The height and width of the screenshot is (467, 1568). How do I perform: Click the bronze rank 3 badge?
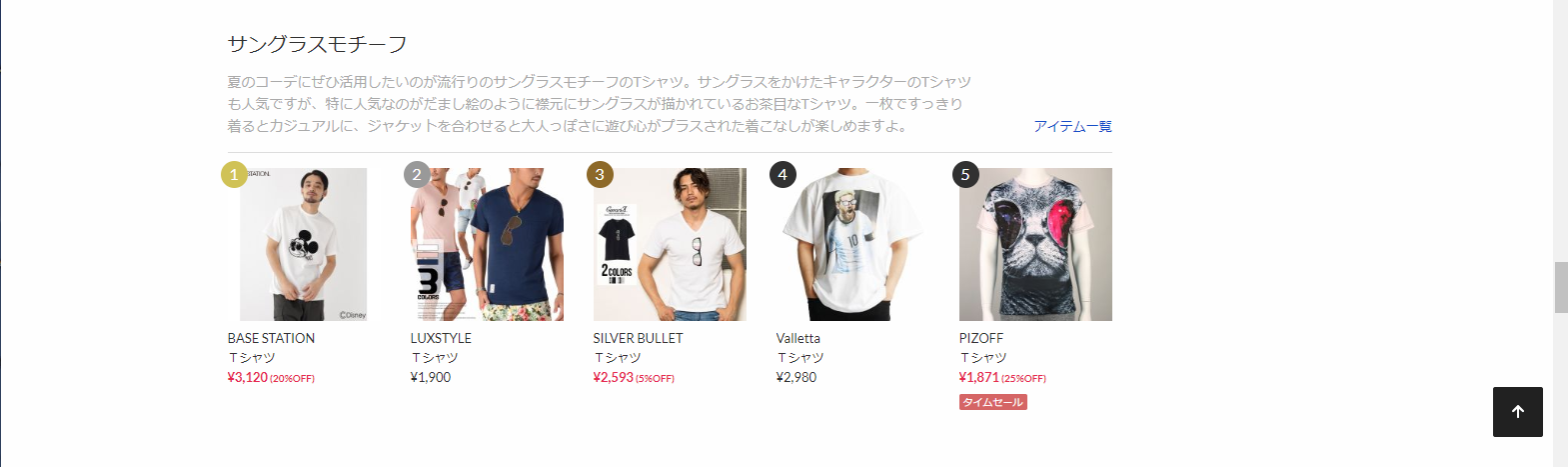600,175
